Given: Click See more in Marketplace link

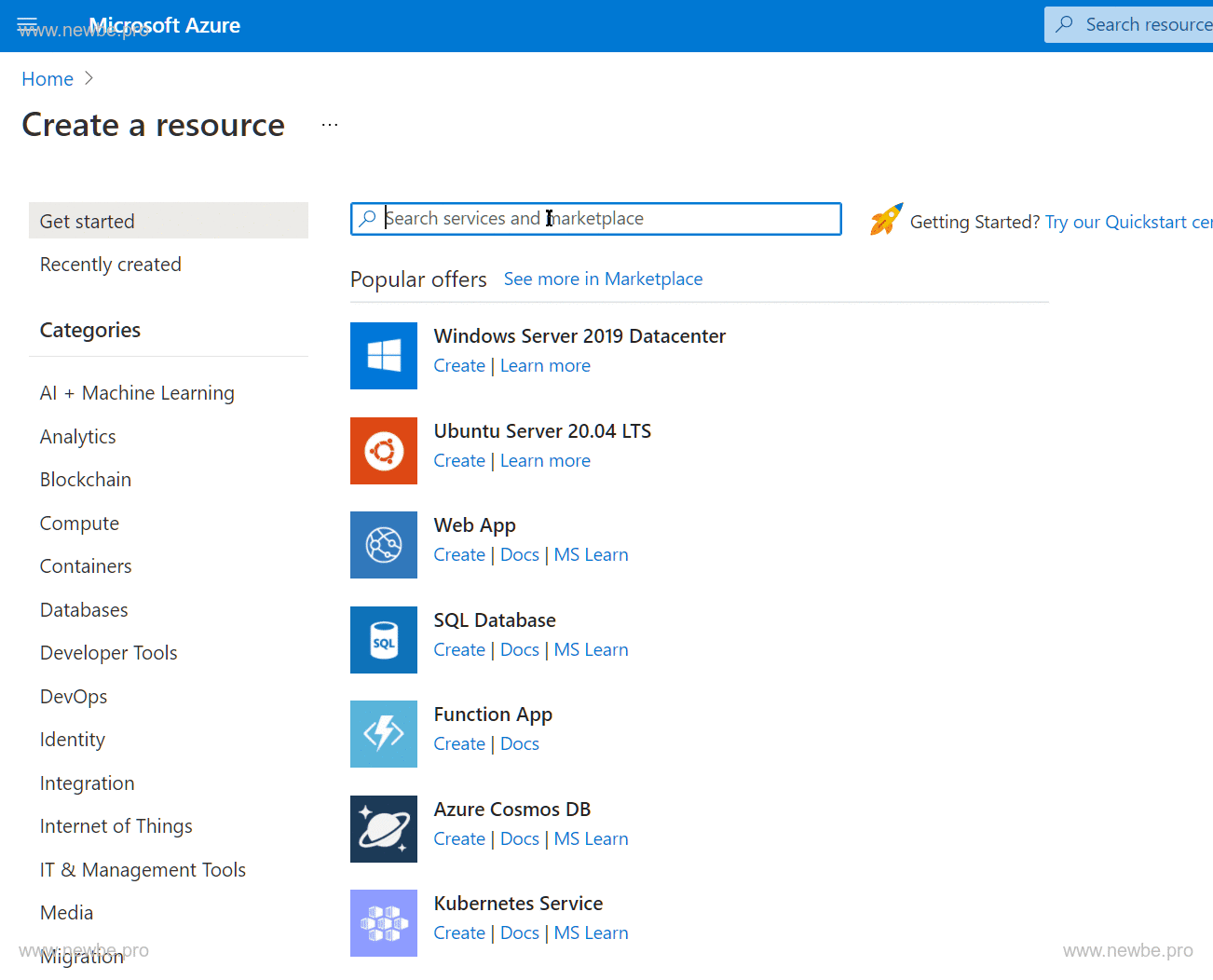Looking at the screenshot, I should (603, 279).
